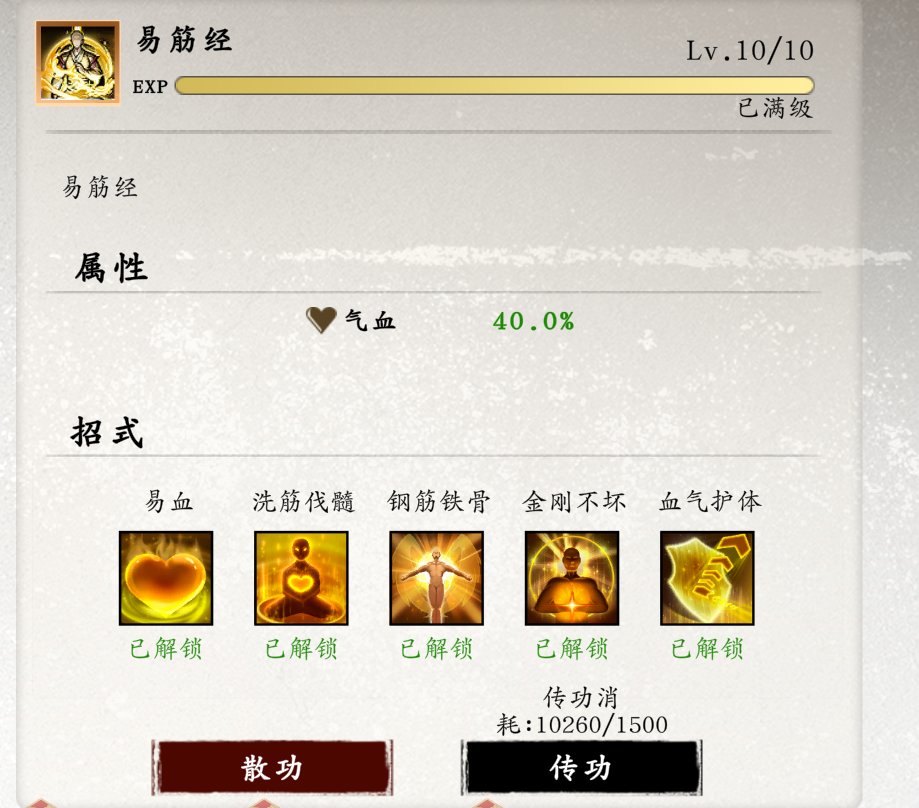The width and height of the screenshot is (919, 808).
Task: Click the 传功消耗 10260/1500 cost text
Action: 582,711
